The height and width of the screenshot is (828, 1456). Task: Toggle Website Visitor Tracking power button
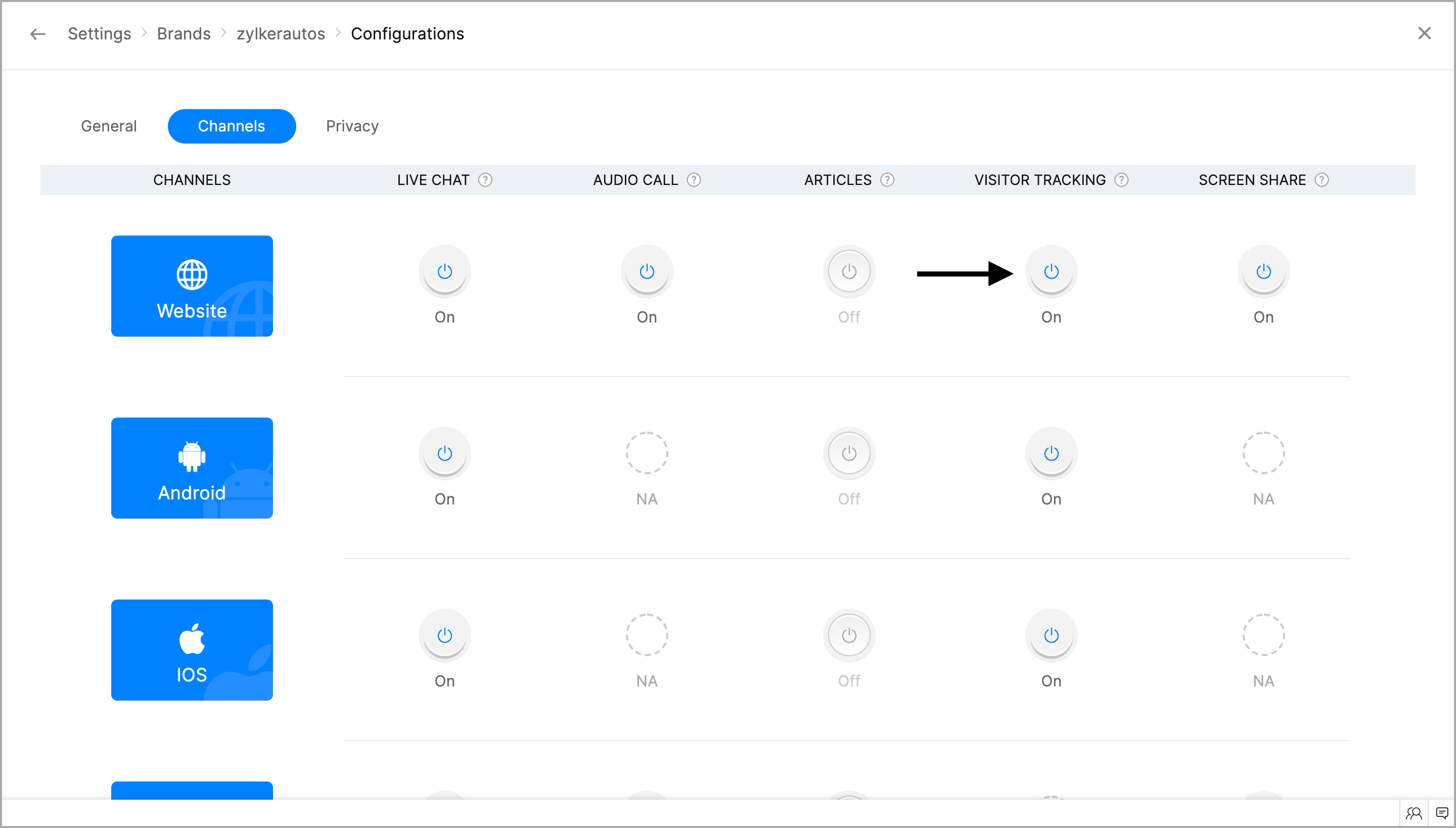[x=1051, y=271]
